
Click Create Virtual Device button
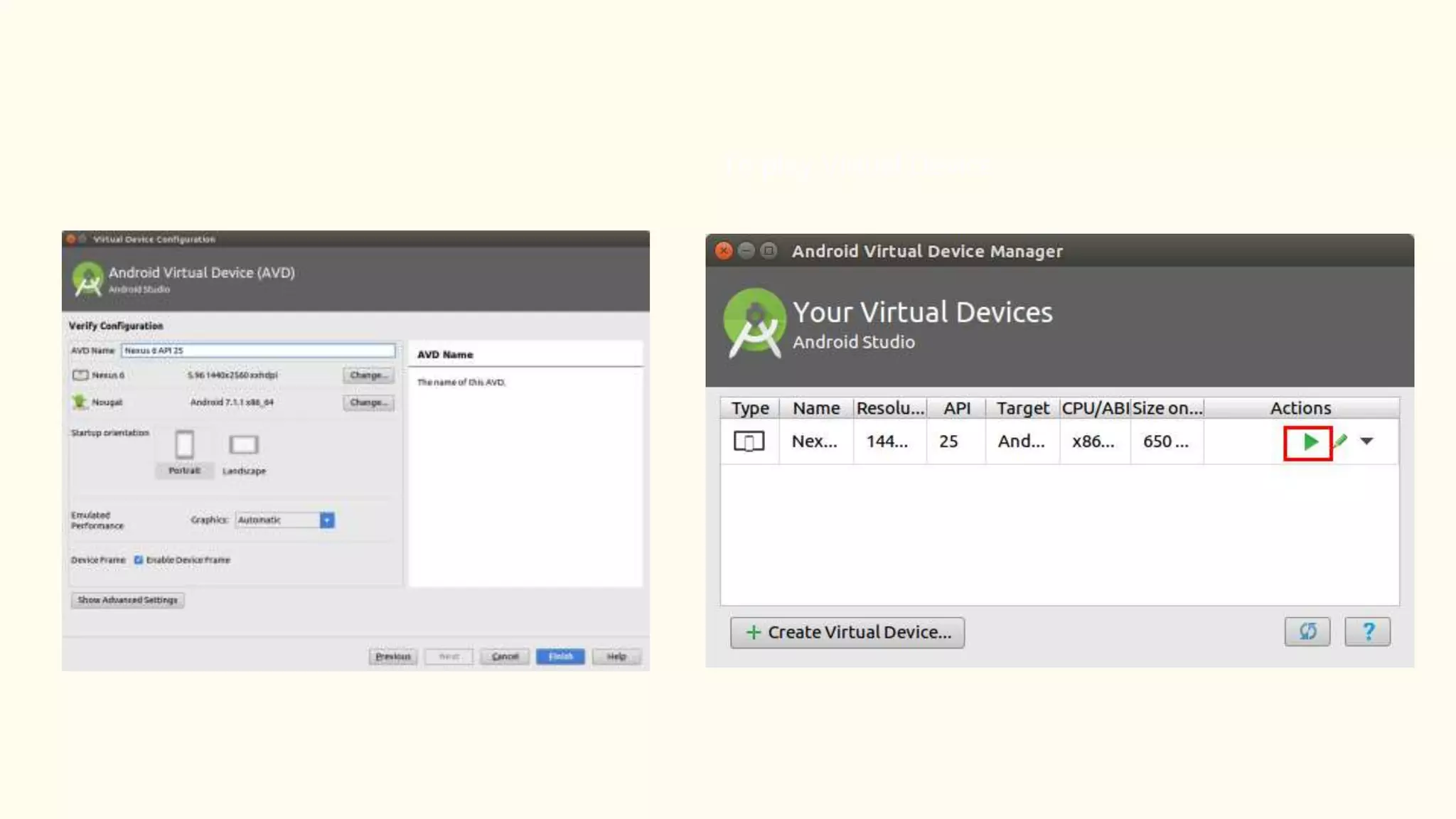[847, 632]
